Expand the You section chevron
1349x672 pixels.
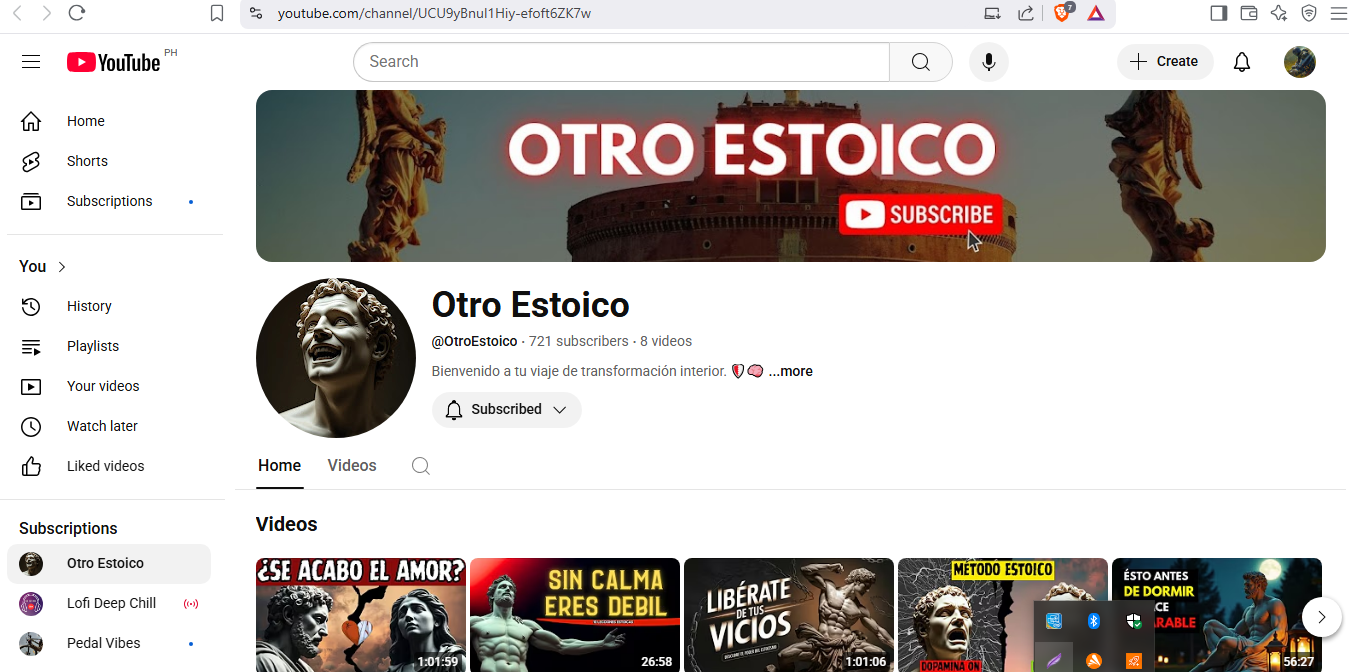62,267
